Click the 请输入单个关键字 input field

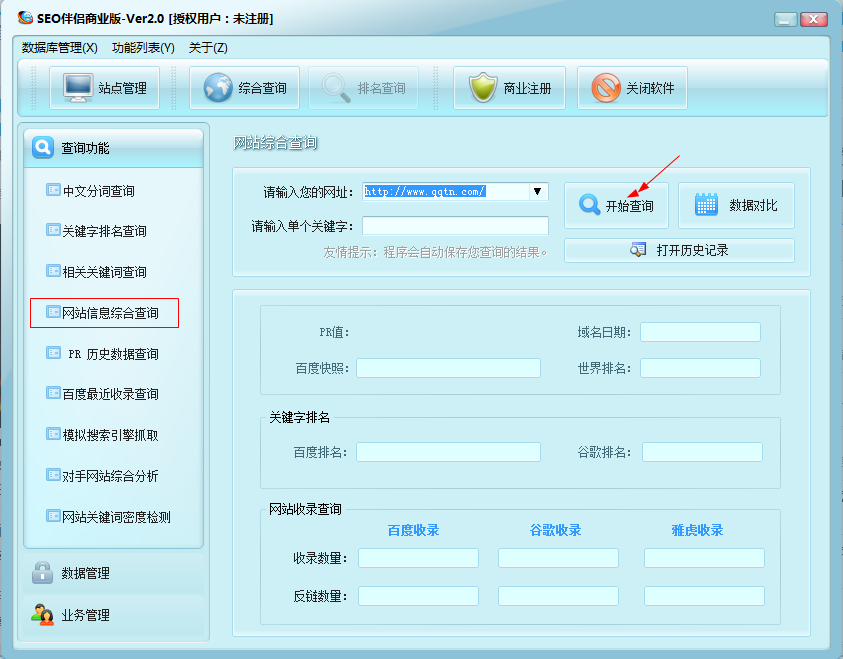455,226
